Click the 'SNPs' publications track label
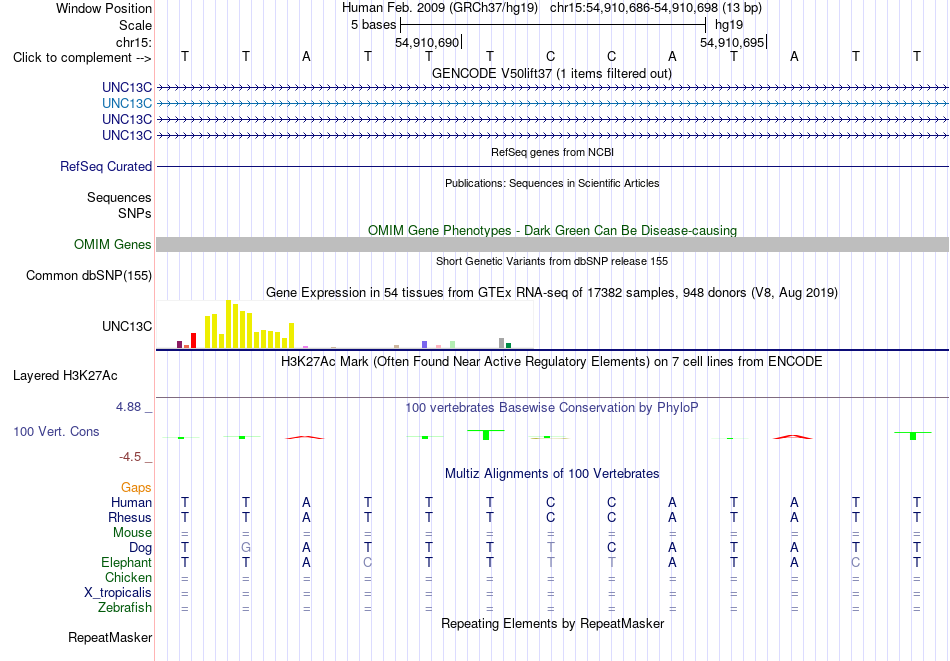 (135, 213)
